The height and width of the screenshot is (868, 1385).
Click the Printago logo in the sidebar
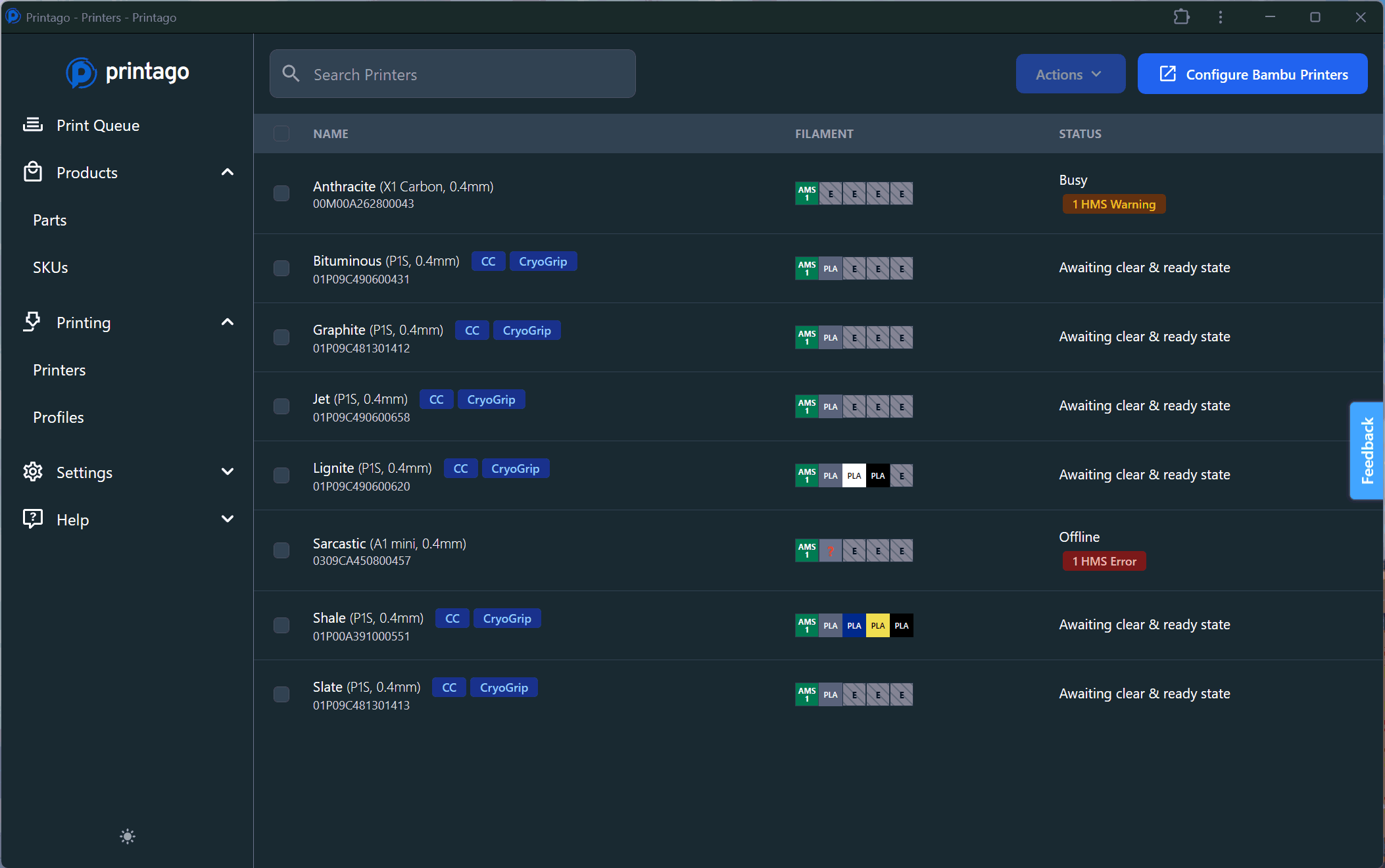click(128, 72)
